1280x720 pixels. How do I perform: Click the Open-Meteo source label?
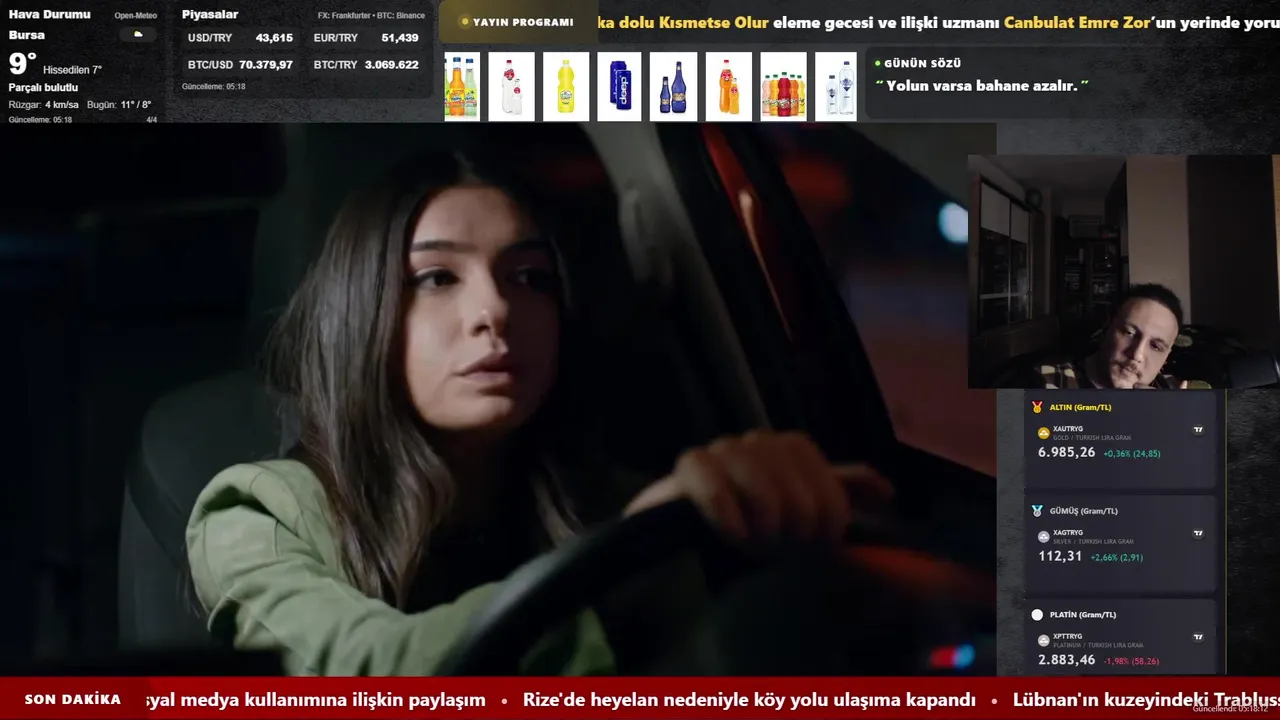coord(135,16)
